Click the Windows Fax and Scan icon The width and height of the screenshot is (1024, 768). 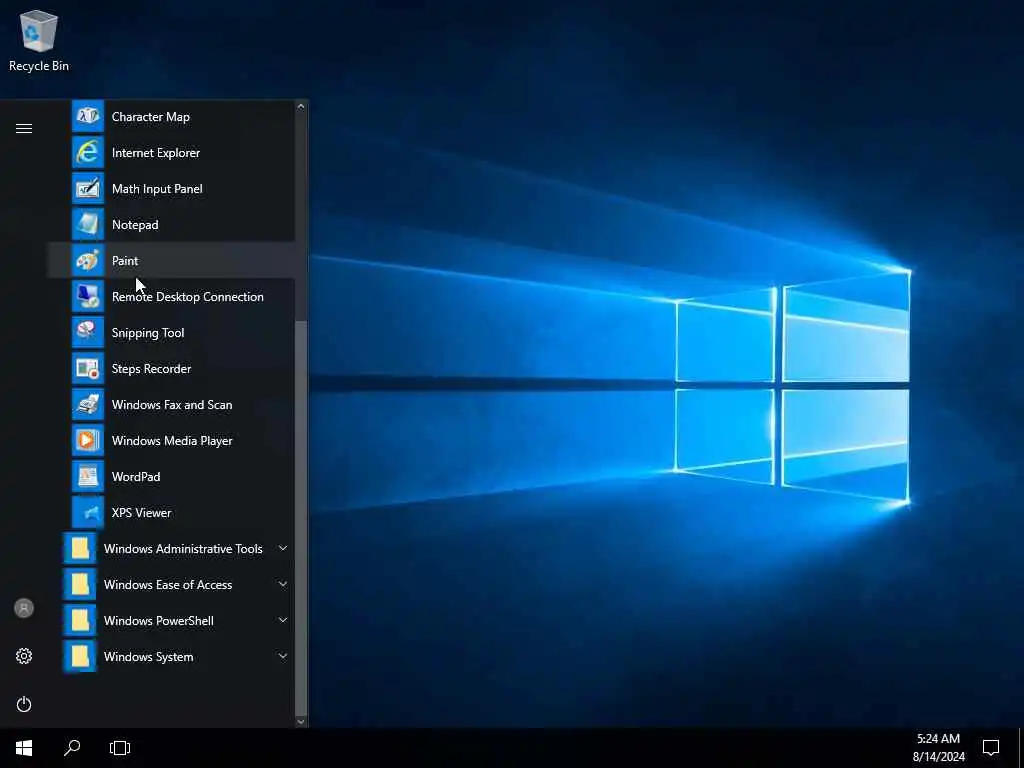tap(88, 404)
